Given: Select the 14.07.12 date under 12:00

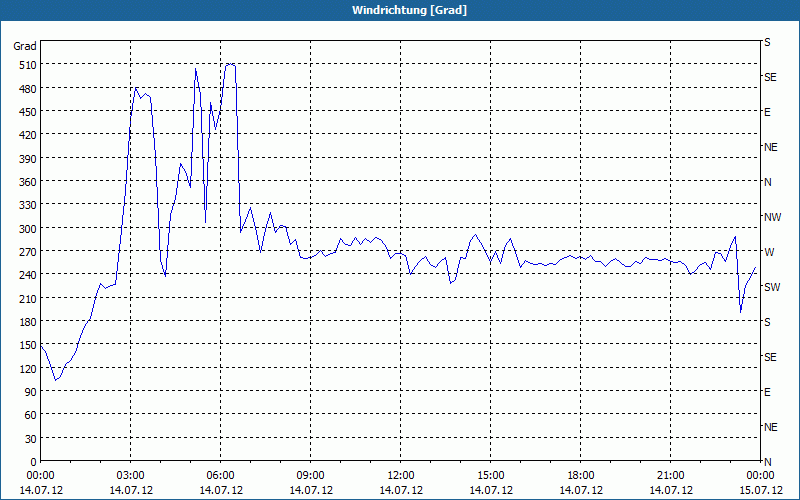Looking at the screenshot, I should [x=401, y=490].
